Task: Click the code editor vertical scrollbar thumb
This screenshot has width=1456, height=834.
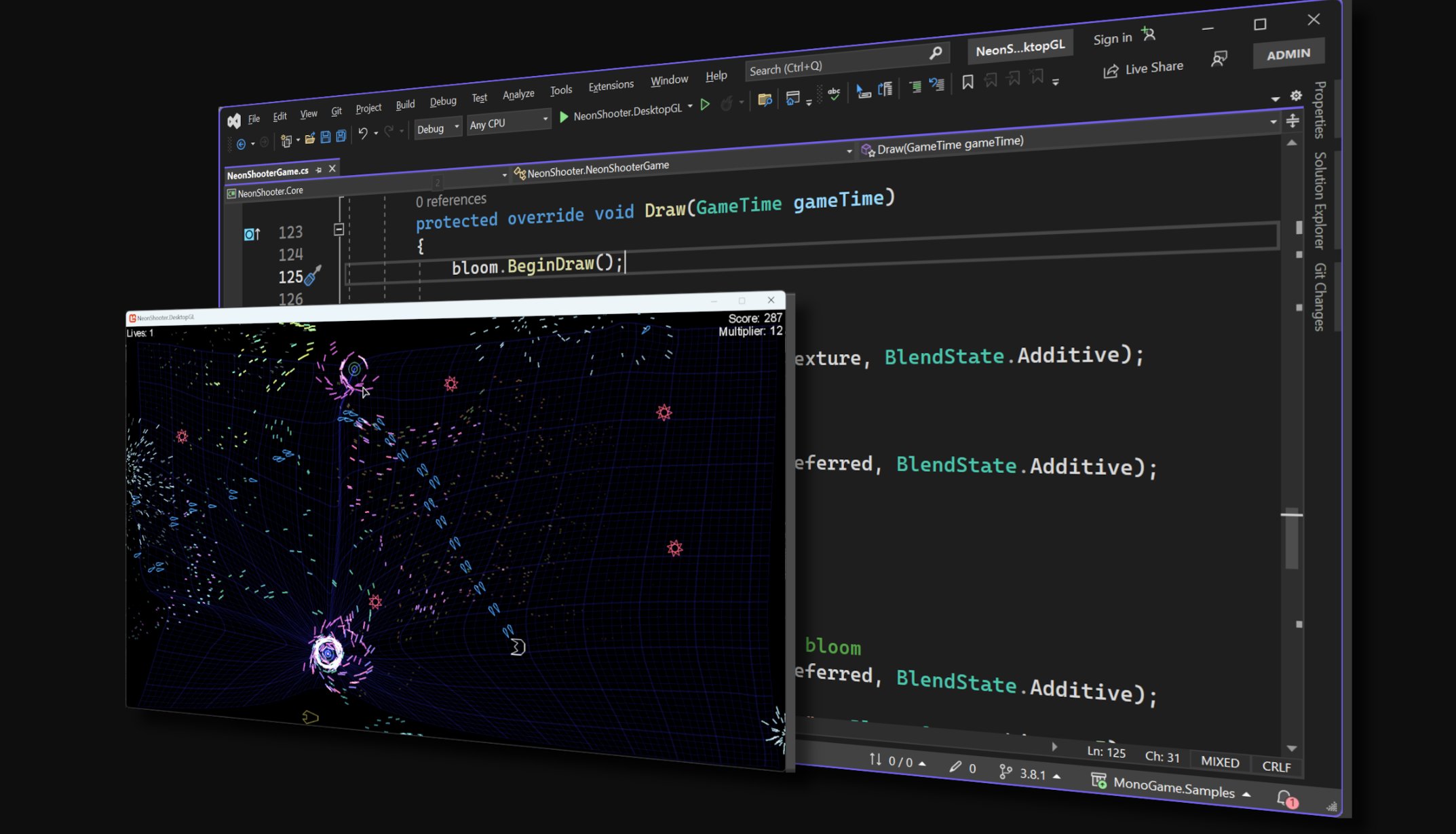Action: point(1292,540)
